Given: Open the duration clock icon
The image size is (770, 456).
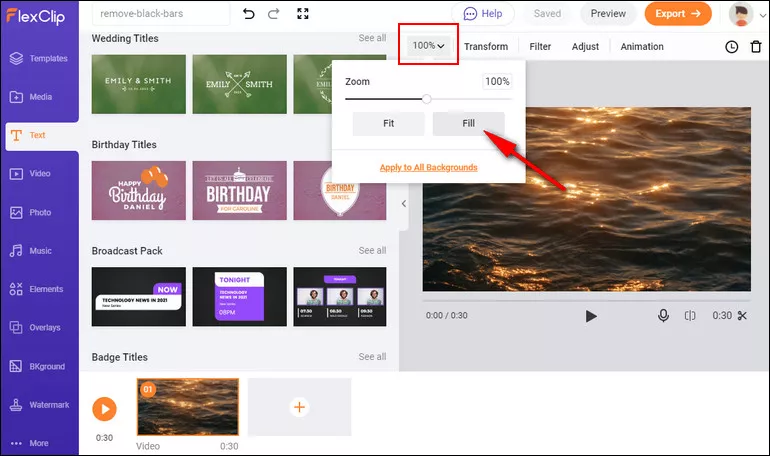Looking at the screenshot, I should click(732, 47).
